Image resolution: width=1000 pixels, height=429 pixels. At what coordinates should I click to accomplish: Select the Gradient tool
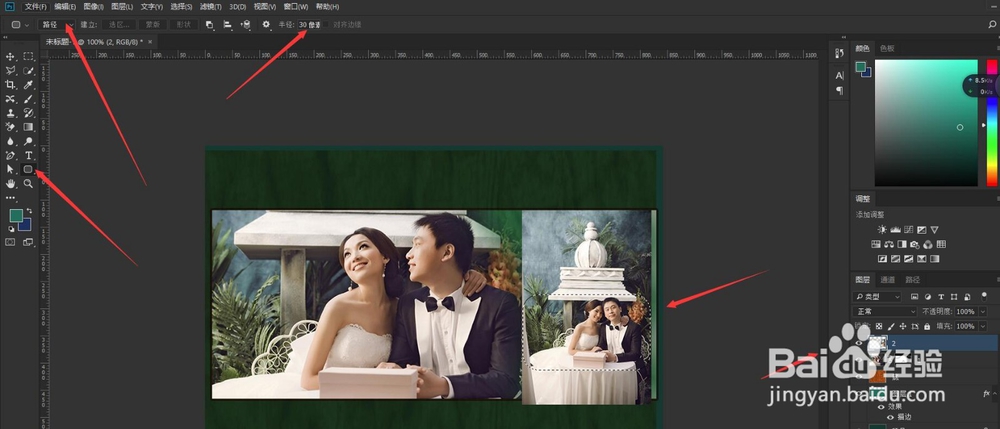tap(28, 127)
